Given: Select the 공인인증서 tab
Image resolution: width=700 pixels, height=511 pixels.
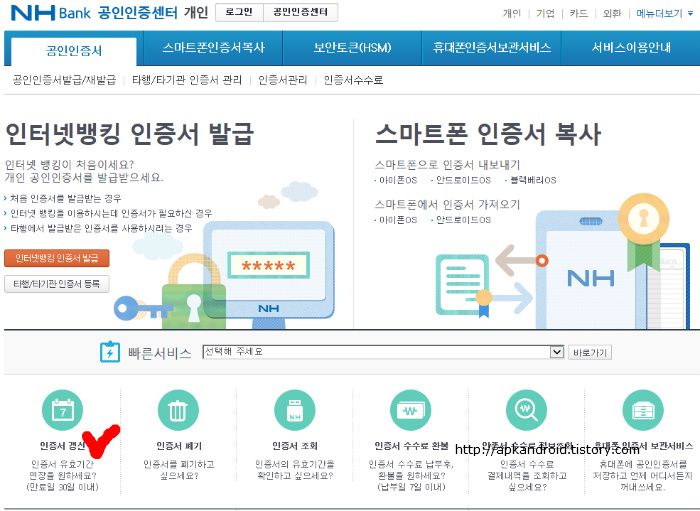Looking at the screenshot, I should coord(74,50).
